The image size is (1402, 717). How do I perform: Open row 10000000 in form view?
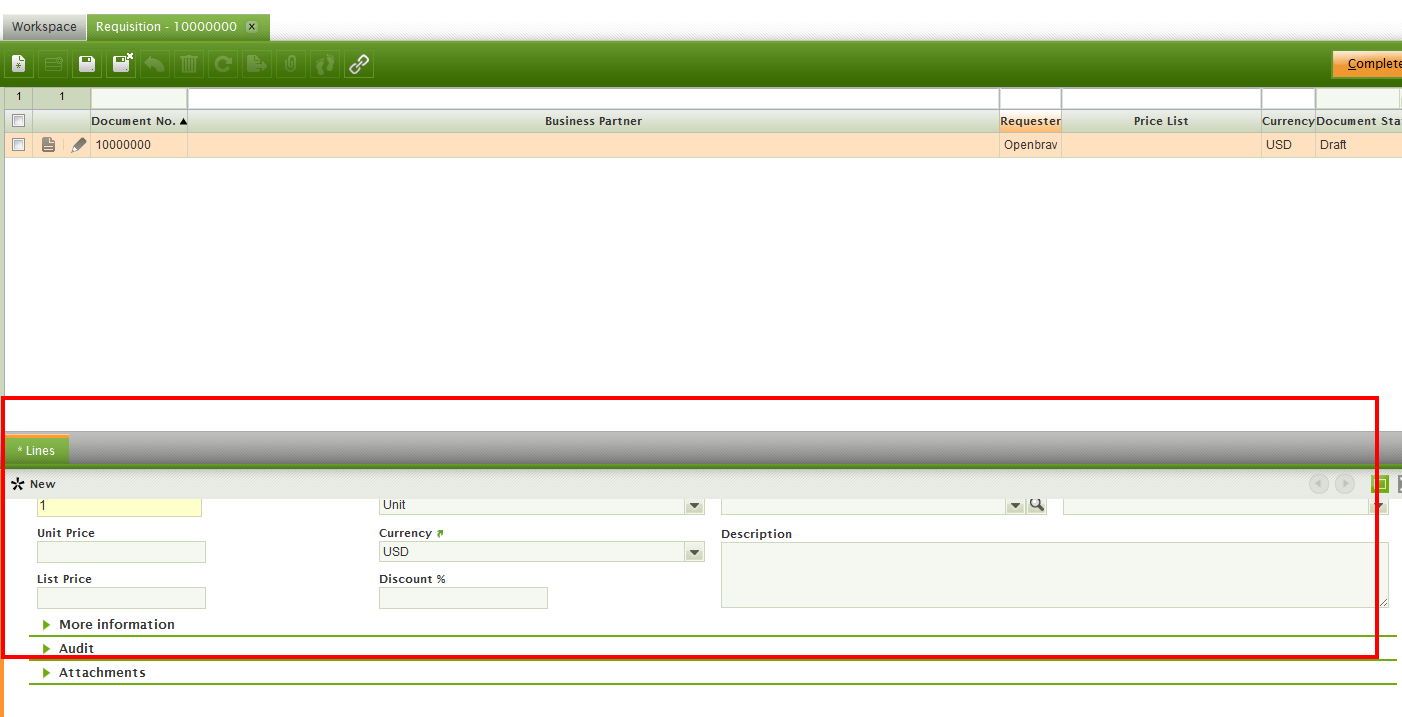48,145
